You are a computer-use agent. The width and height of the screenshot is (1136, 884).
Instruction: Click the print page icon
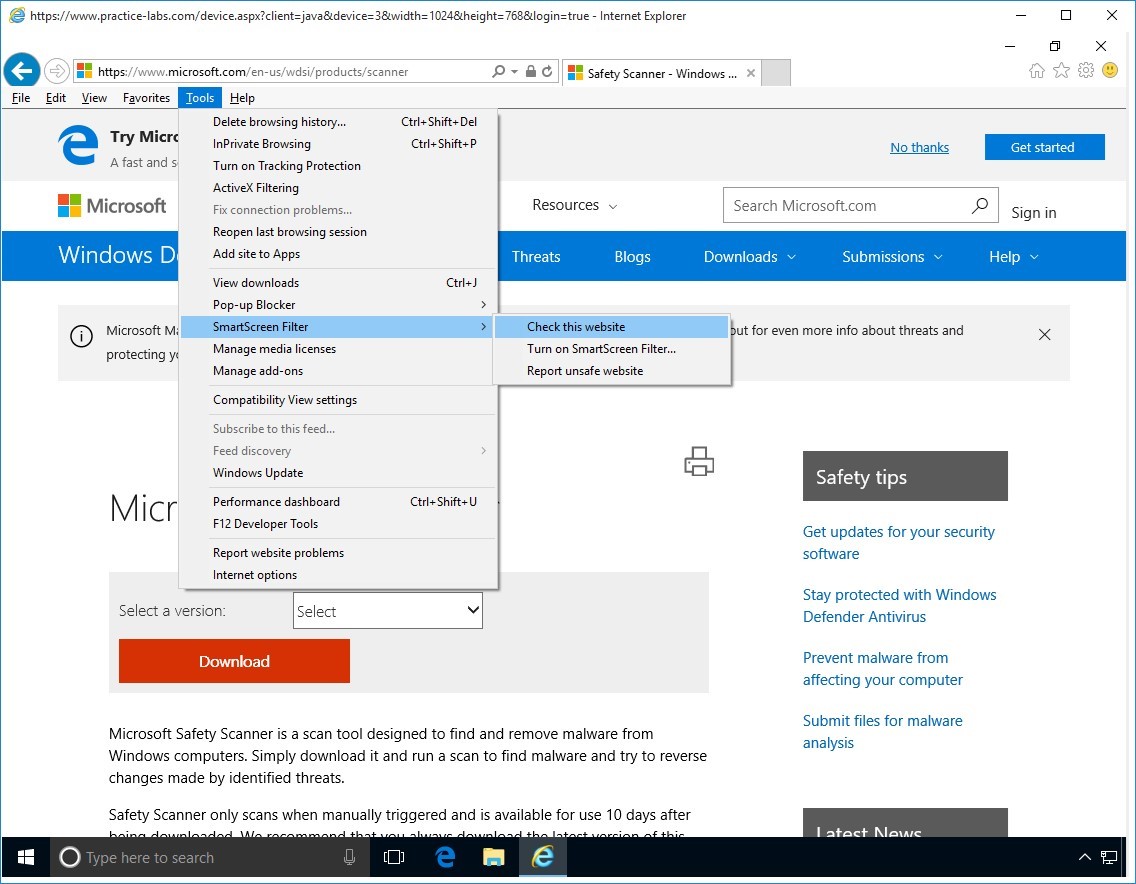[x=699, y=461]
